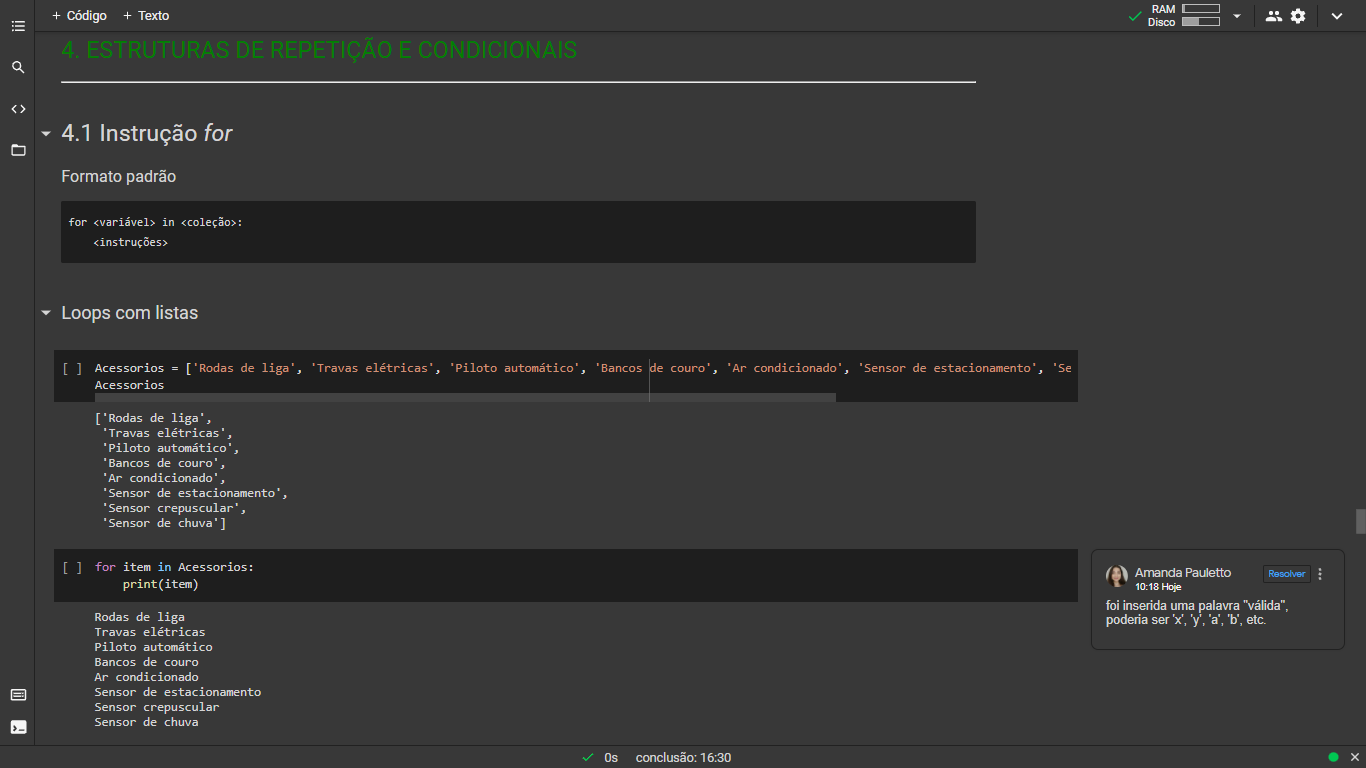Click the second-line 'Acessorios' in the first code cell
This screenshot has height=768, width=1366.
(x=129, y=385)
